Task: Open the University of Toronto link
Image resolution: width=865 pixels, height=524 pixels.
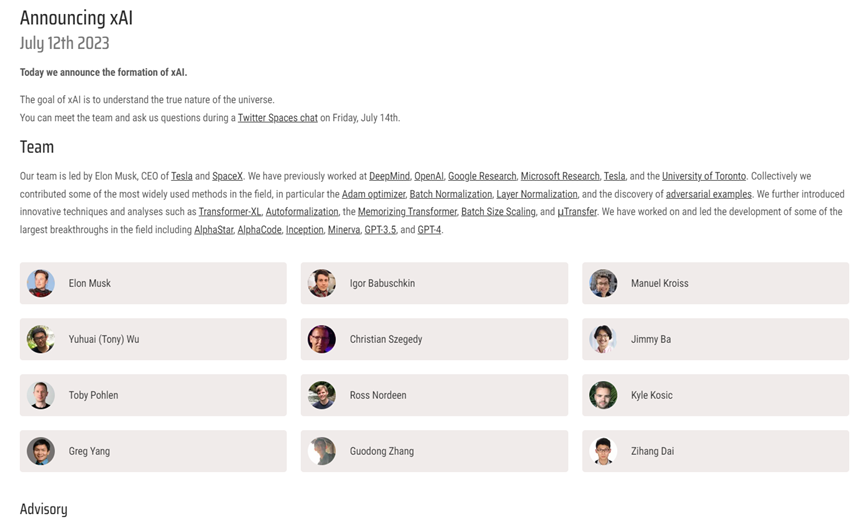Action: pyautogui.click(x=704, y=176)
